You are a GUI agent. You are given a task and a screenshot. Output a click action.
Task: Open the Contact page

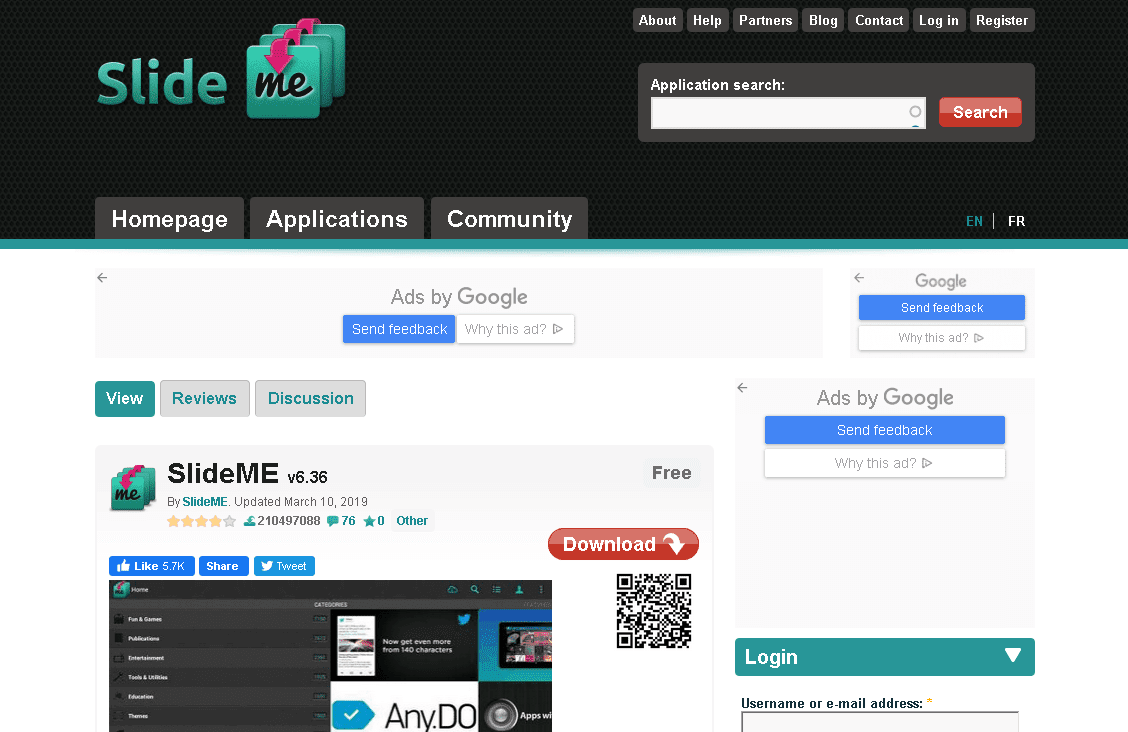tap(879, 20)
